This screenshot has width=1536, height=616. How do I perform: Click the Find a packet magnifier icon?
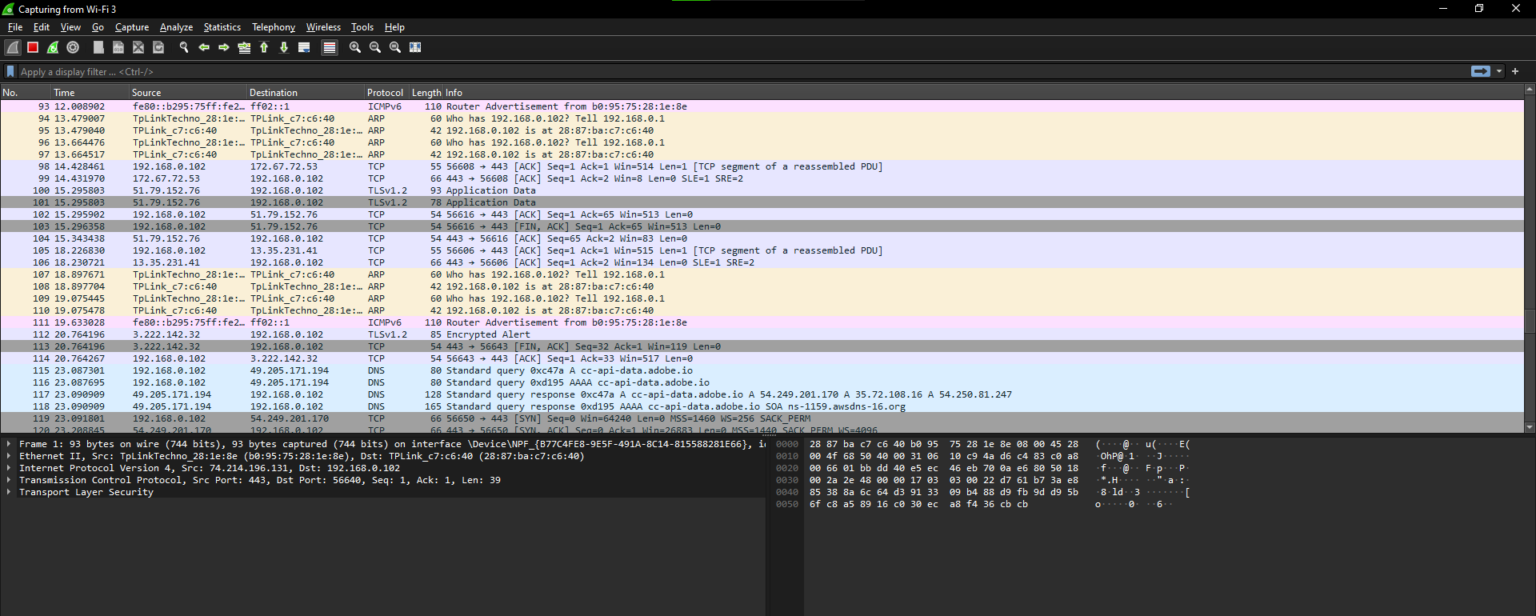(184, 47)
